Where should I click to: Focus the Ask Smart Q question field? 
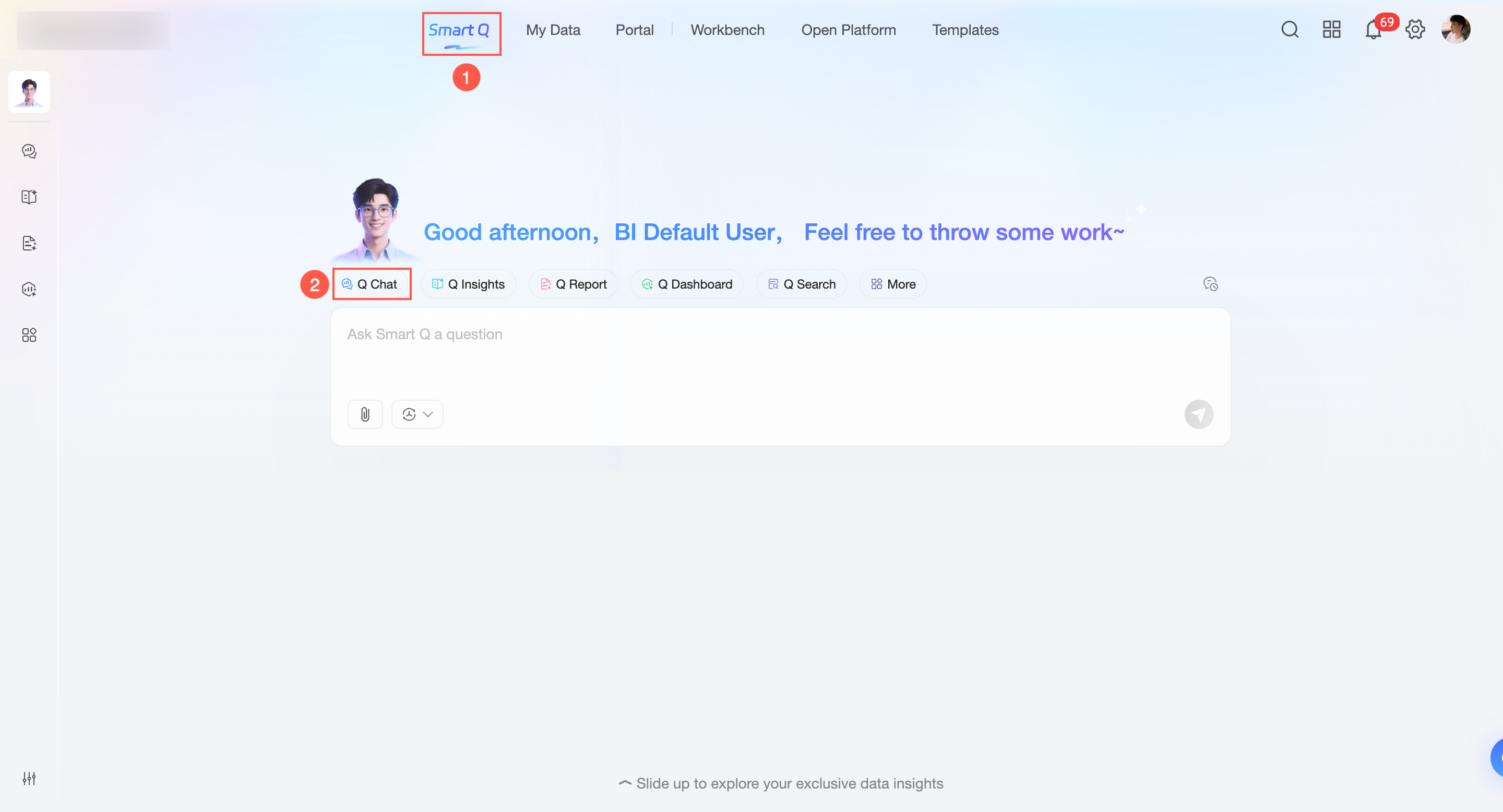pos(780,356)
